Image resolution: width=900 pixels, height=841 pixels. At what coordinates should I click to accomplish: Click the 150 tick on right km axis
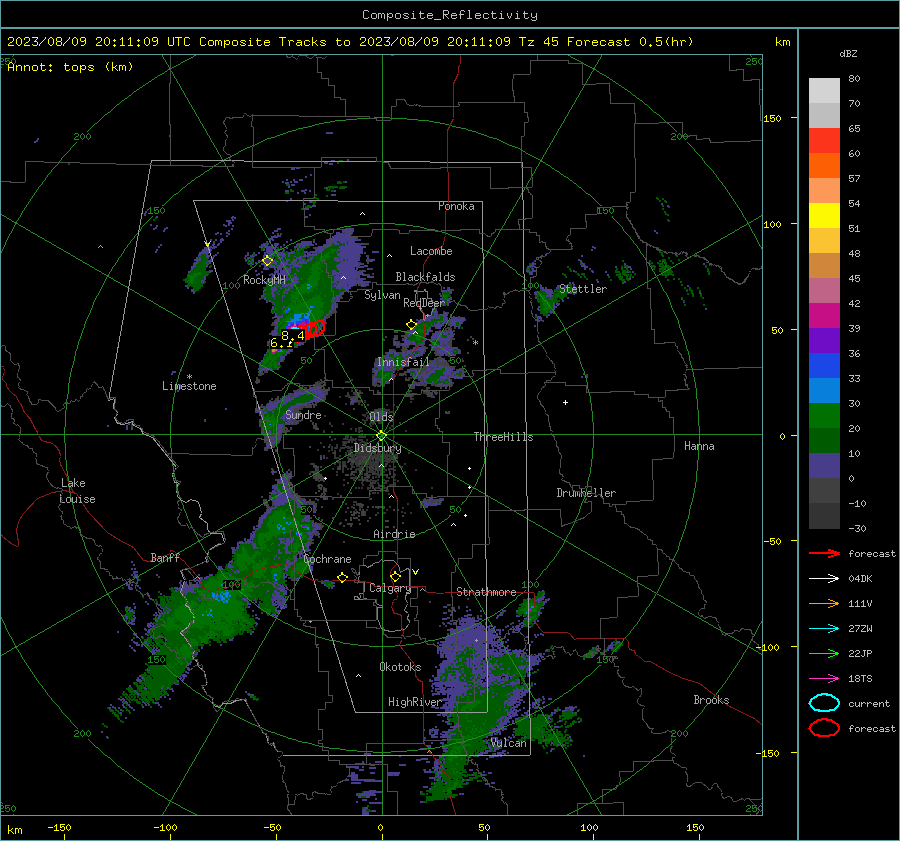coord(772,118)
